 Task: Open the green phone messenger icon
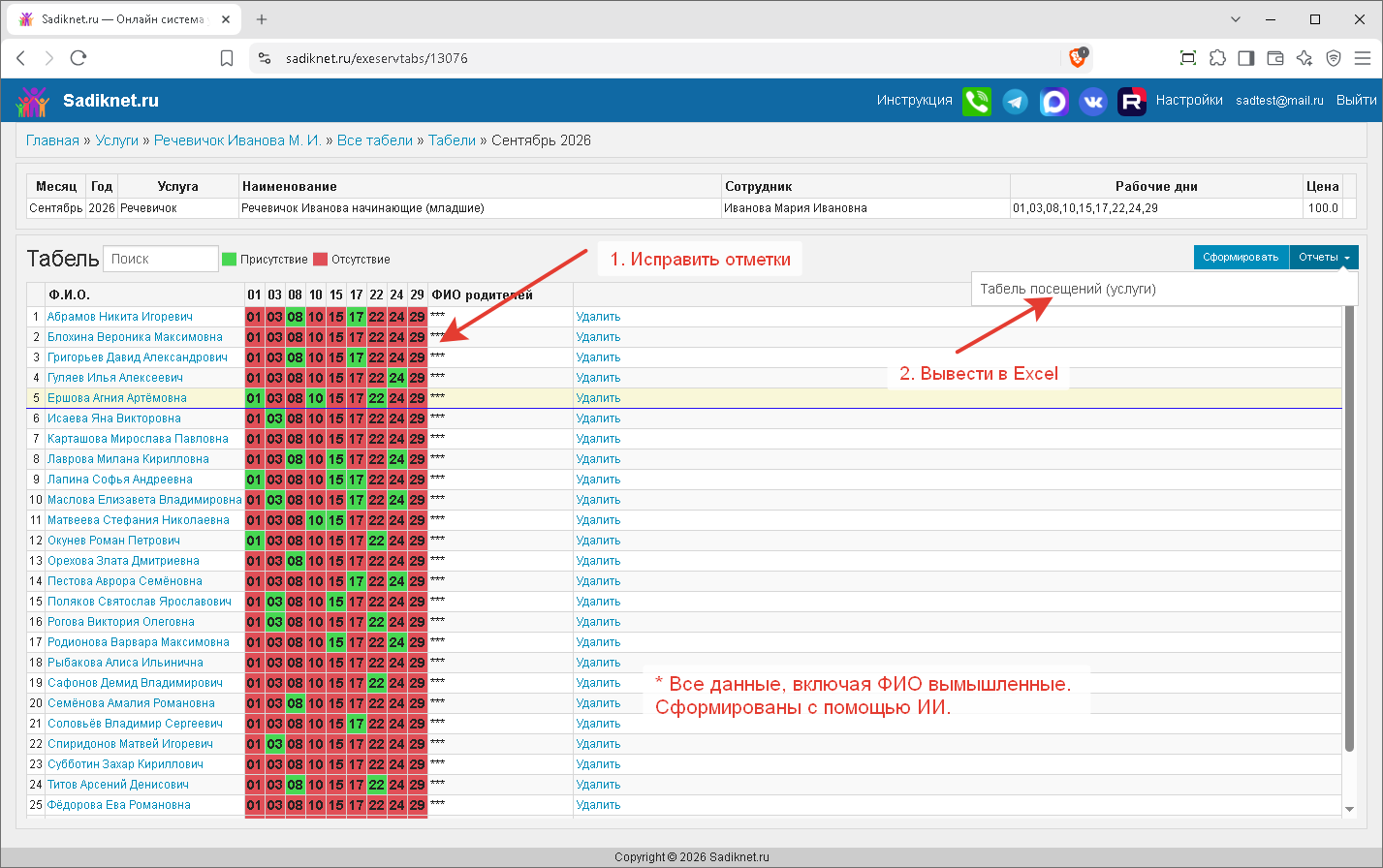tap(977, 101)
